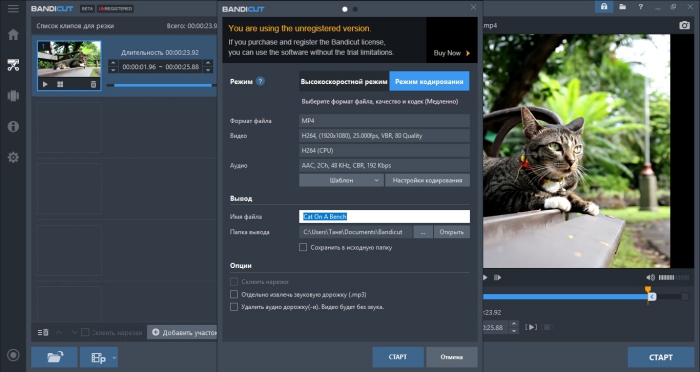Enable remove audio tracks checkbox

click(233, 307)
